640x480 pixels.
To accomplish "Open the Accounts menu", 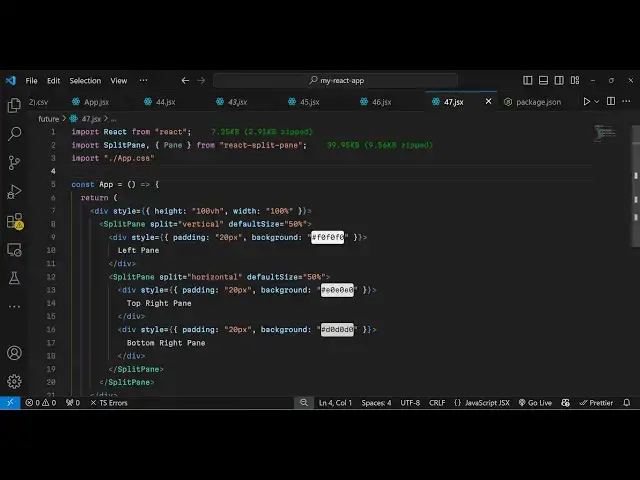I will [x=14, y=353].
